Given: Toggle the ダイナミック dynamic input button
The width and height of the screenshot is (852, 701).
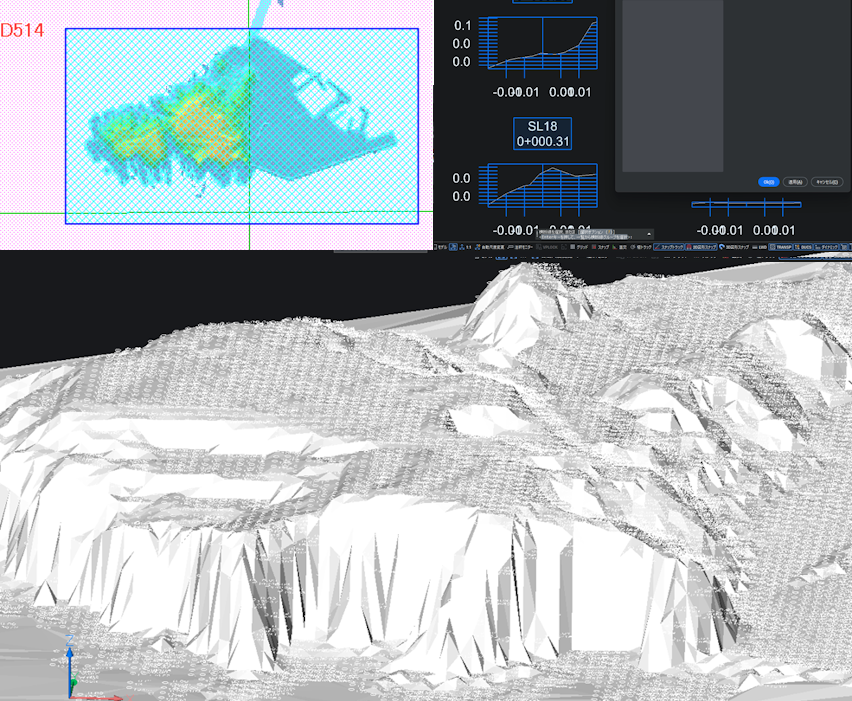Looking at the screenshot, I should click(x=826, y=247).
